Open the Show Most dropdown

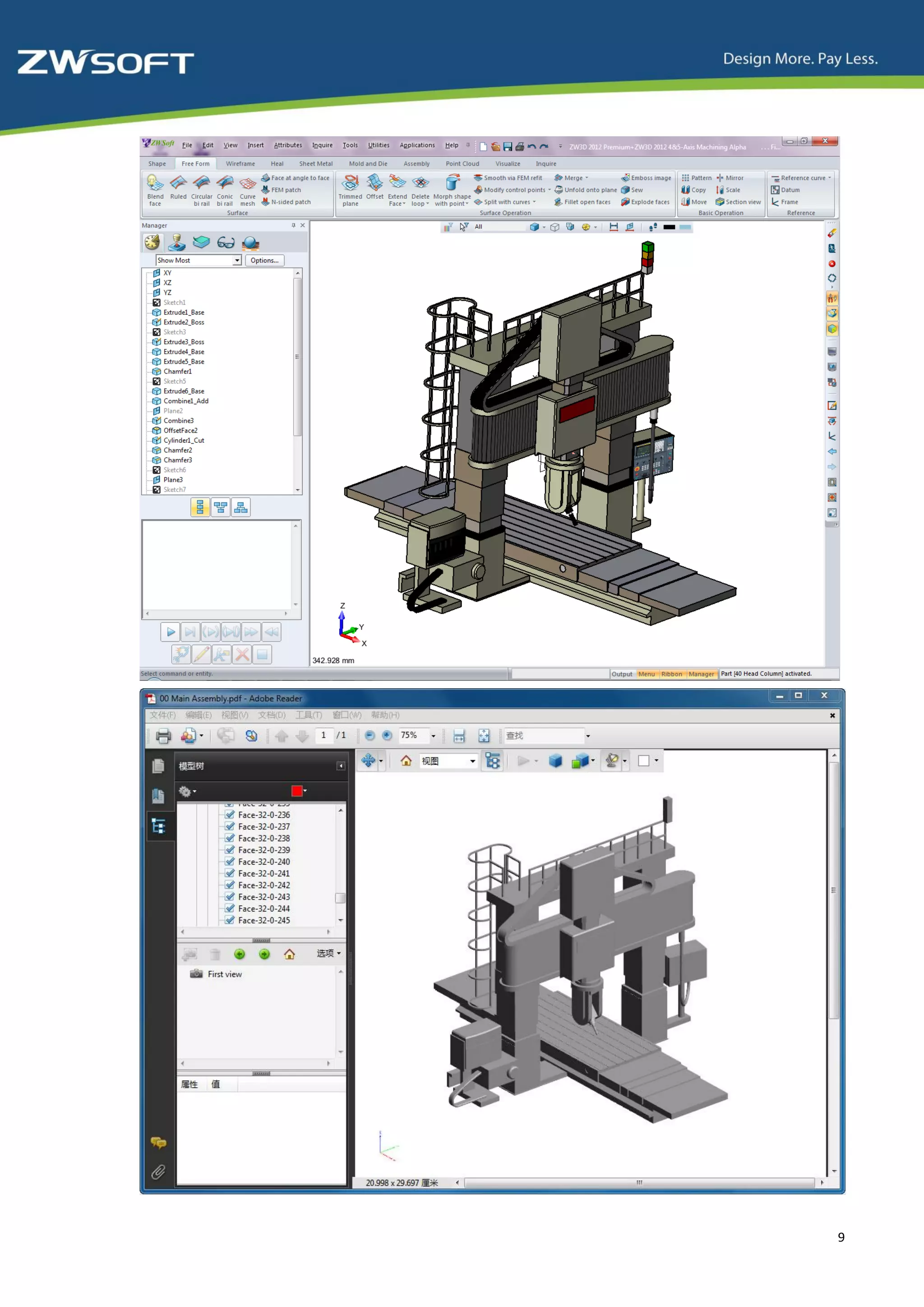point(237,260)
